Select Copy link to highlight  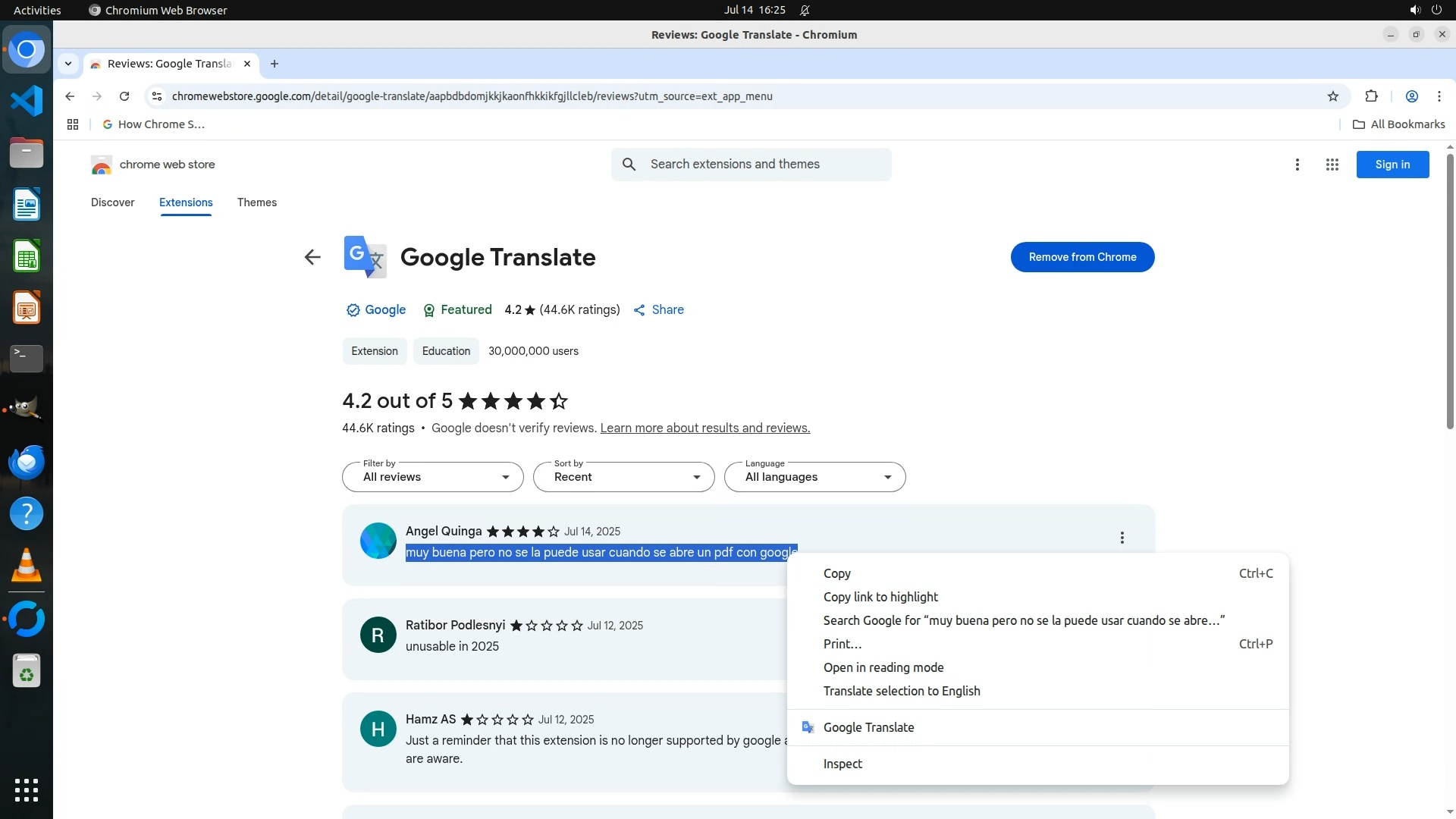[x=880, y=597]
